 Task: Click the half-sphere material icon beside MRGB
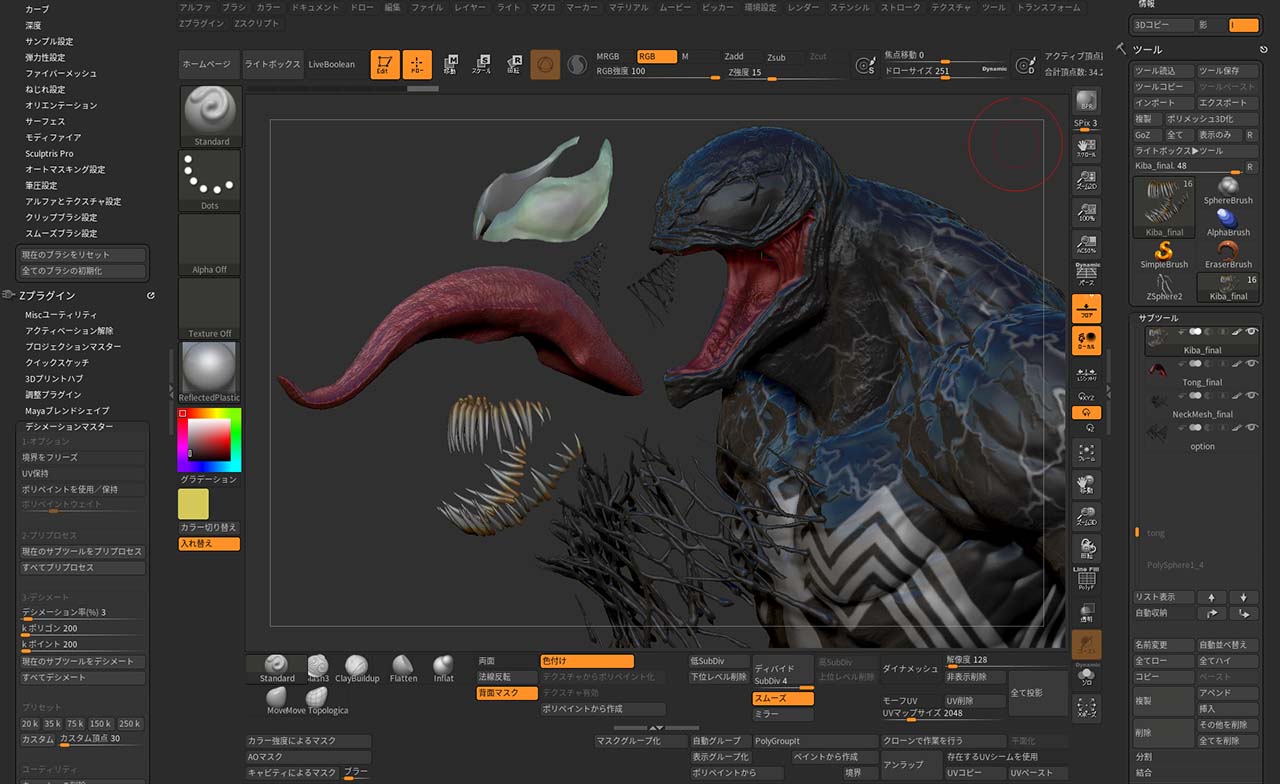[x=577, y=65]
